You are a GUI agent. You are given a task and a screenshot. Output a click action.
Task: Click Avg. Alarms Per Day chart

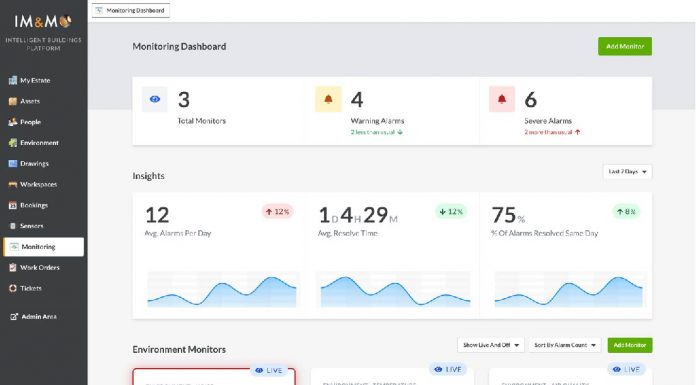(x=222, y=289)
